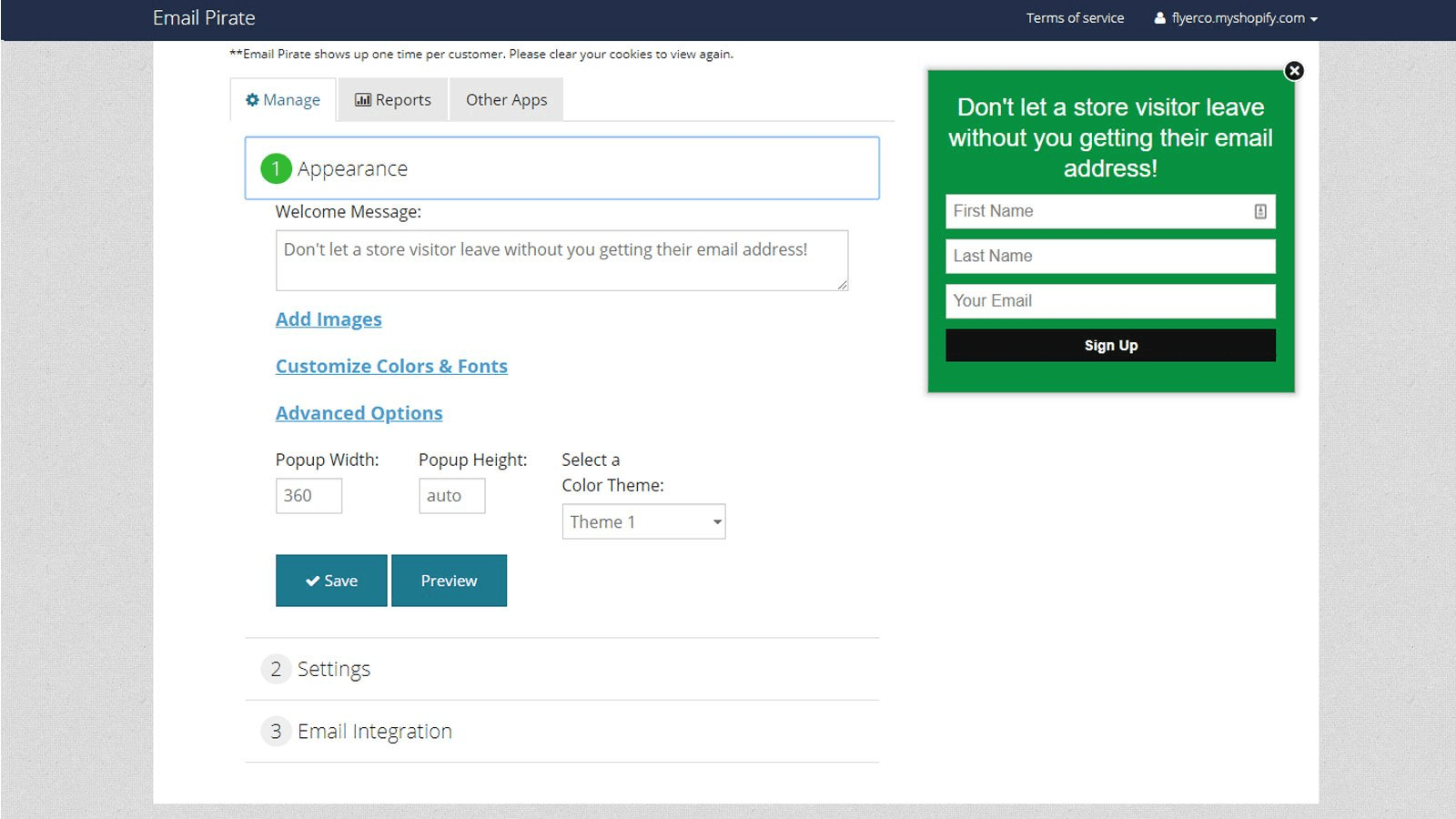Click the user account icon in header
The image size is (1456, 819).
[x=1159, y=18]
